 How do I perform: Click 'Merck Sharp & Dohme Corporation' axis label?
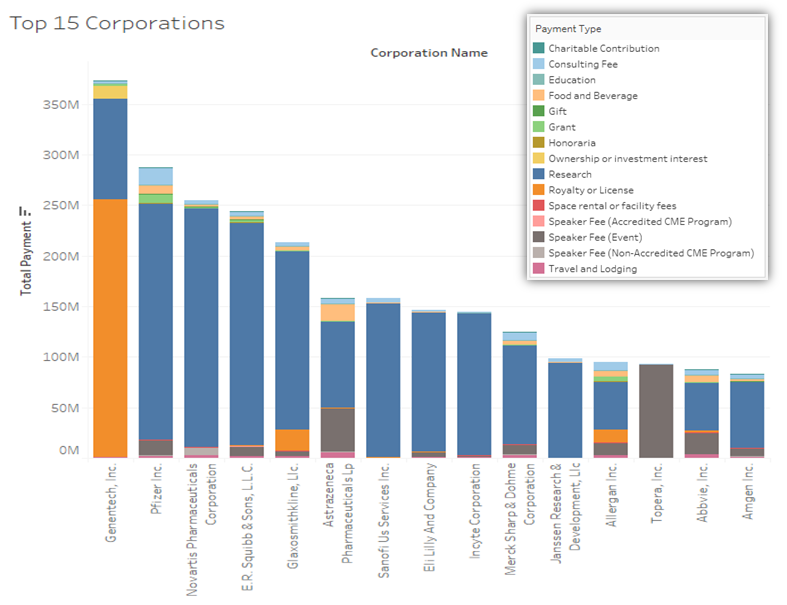520,519
